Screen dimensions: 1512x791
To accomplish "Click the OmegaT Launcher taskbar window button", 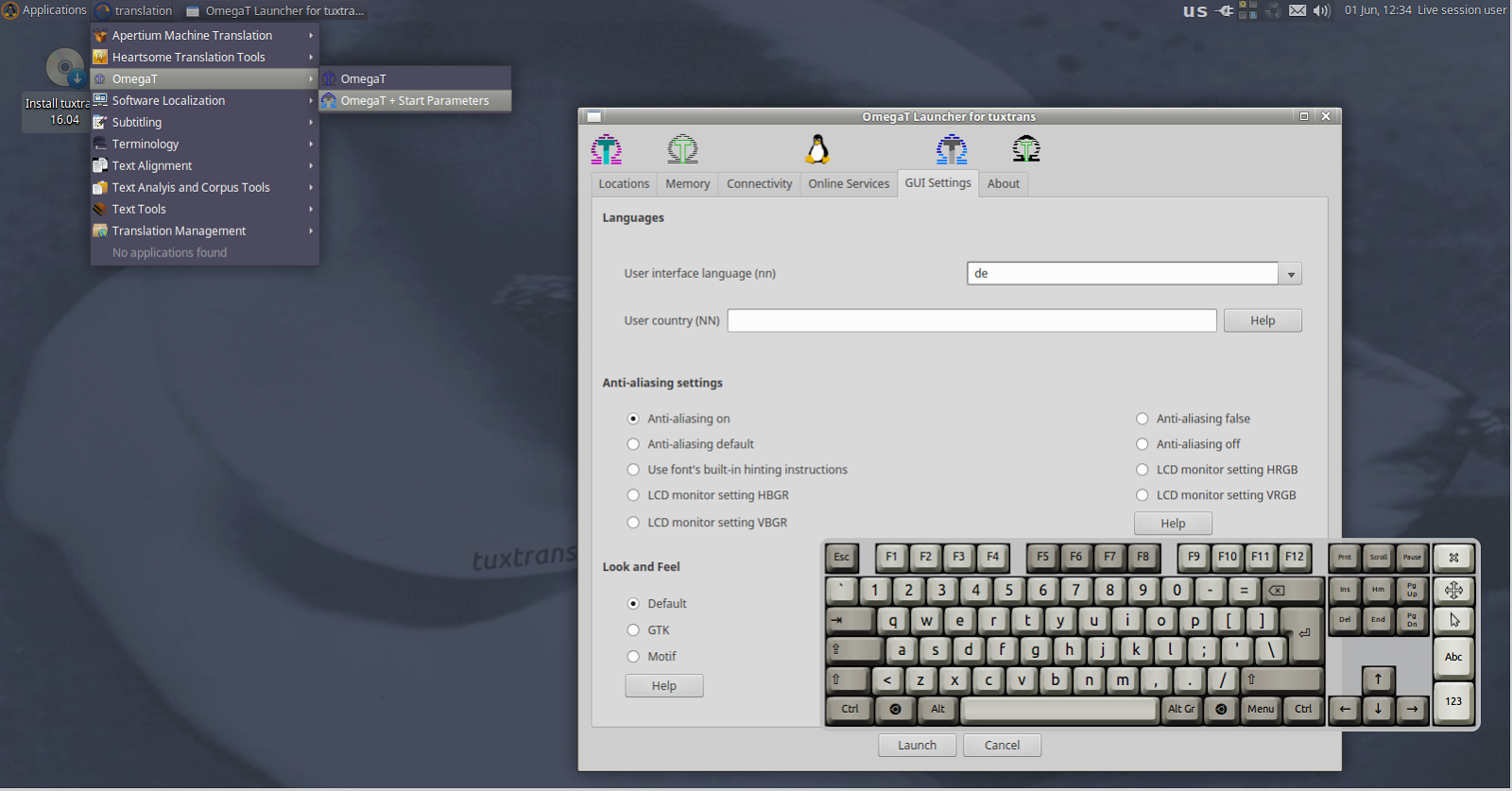I will click(275, 10).
